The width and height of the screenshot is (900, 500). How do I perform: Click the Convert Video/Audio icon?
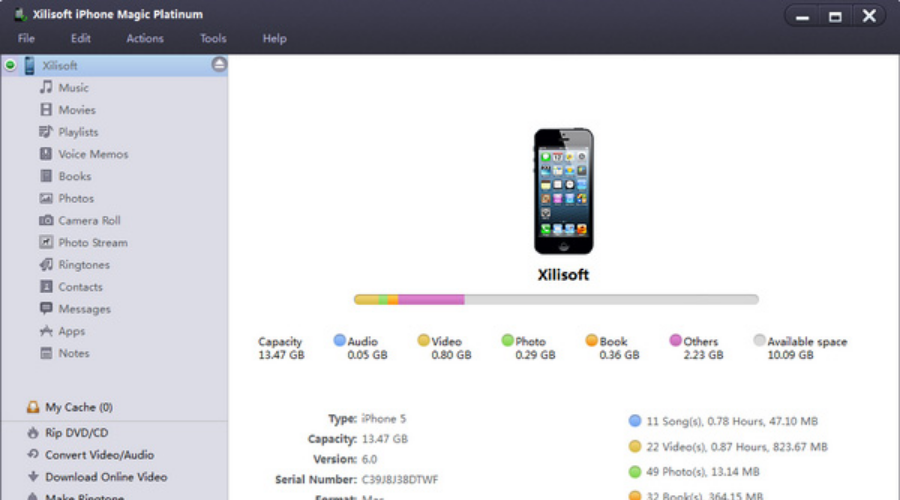(x=33, y=454)
